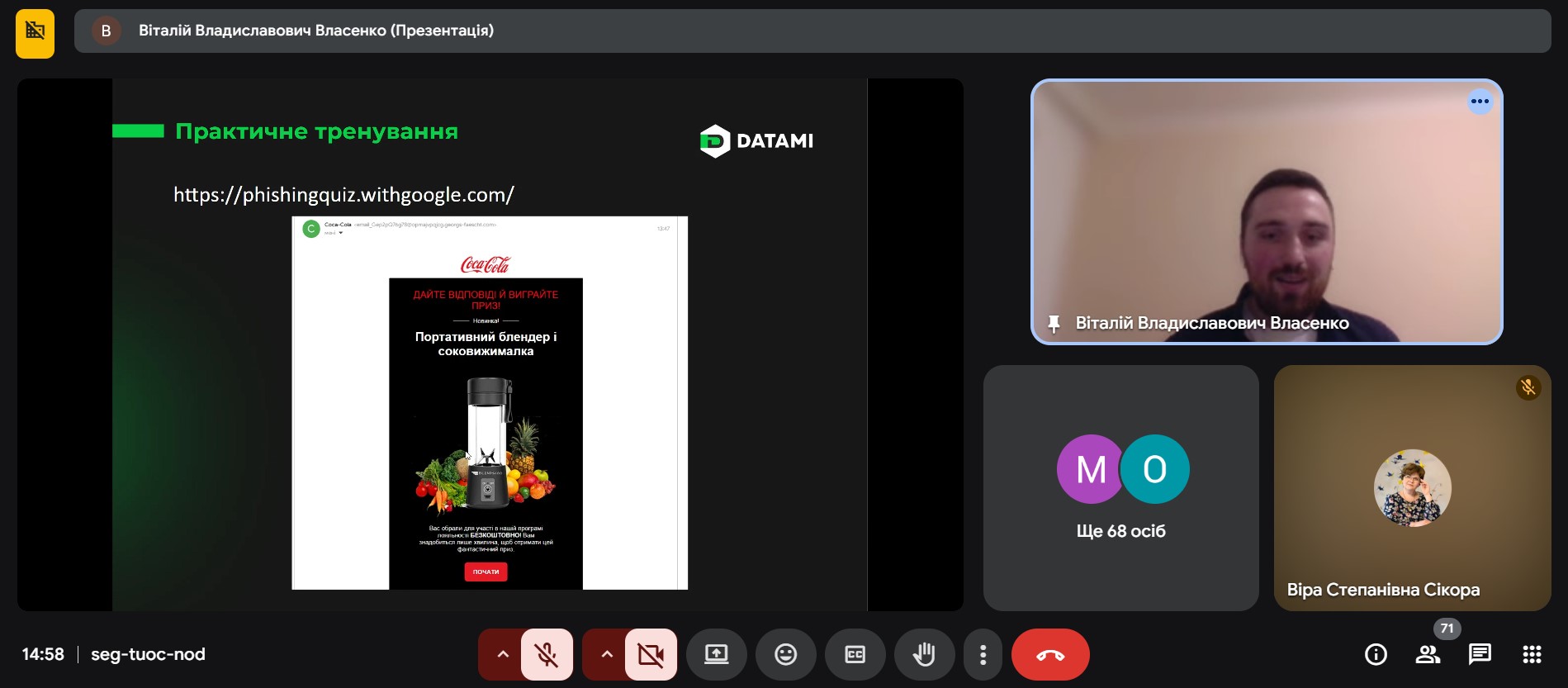Image resolution: width=1568 pixels, height=688 pixels.
Task: Click the green C sender avatar in email
Action: pyautogui.click(x=311, y=229)
